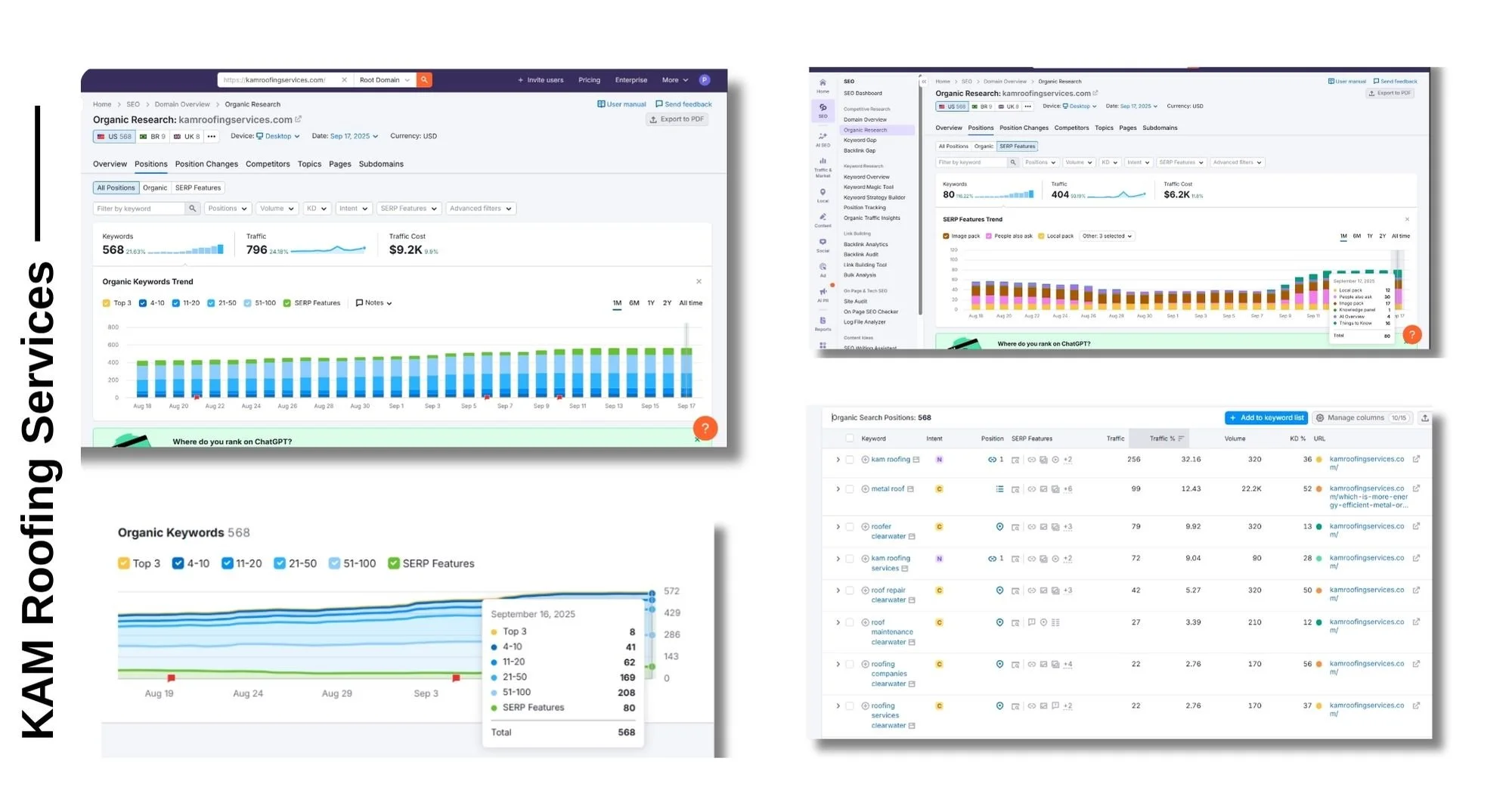Focus 'Filter by keyword' field above Organic Keywords Trend
Screen dimensions: 1512x806
[x=139, y=209]
